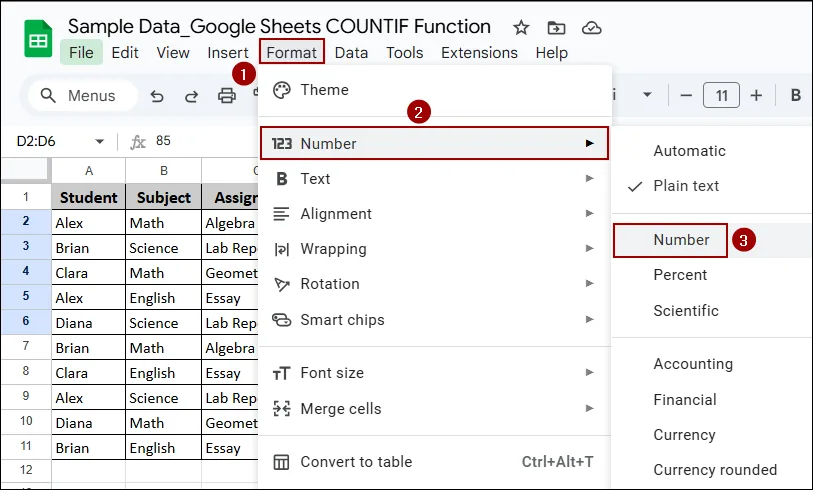Open the Edit menu
The width and height of the screenshot is (813, 490).
pyautogui.click(x=125, y=52)
